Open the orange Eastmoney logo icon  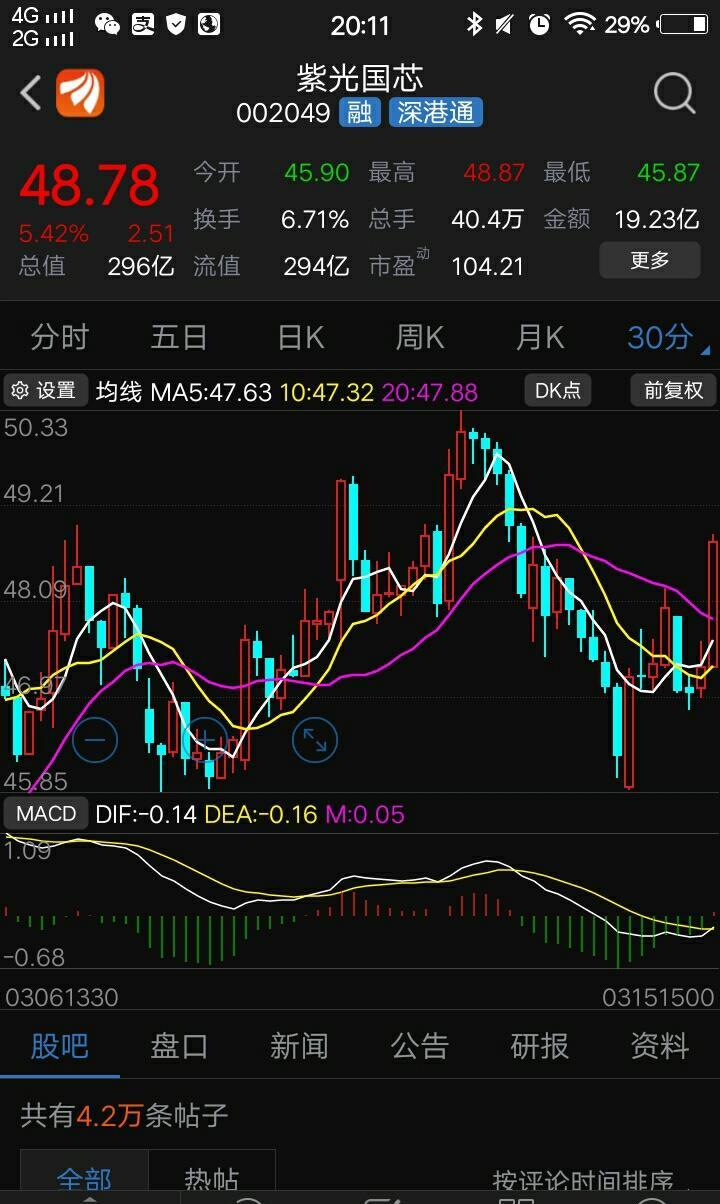(x=80, y=94)
